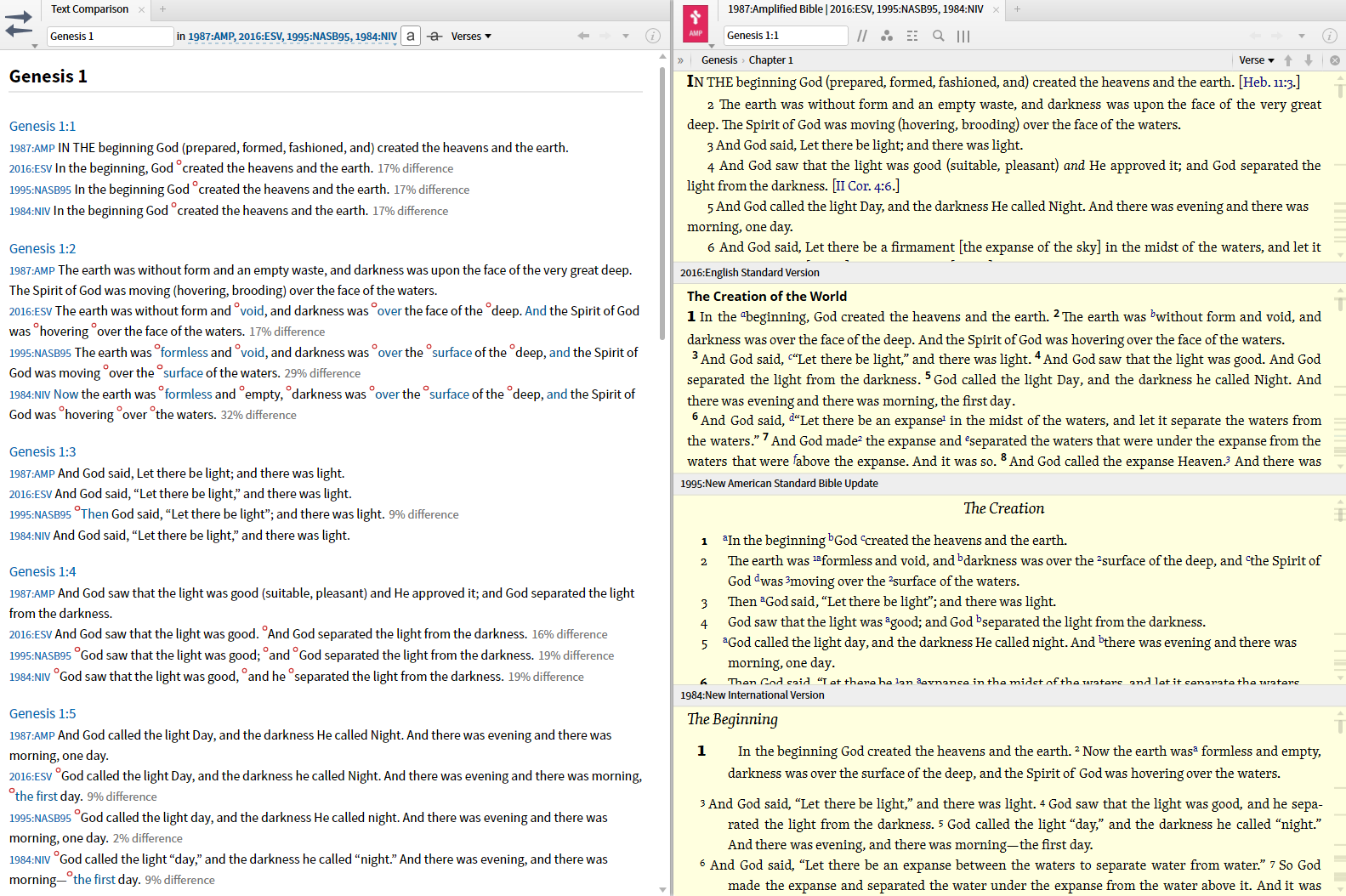This screenshot has width=1346, height=896.
Task: Select Chapter 1 in the locator breadcrumb
Action: click(771, 60)
